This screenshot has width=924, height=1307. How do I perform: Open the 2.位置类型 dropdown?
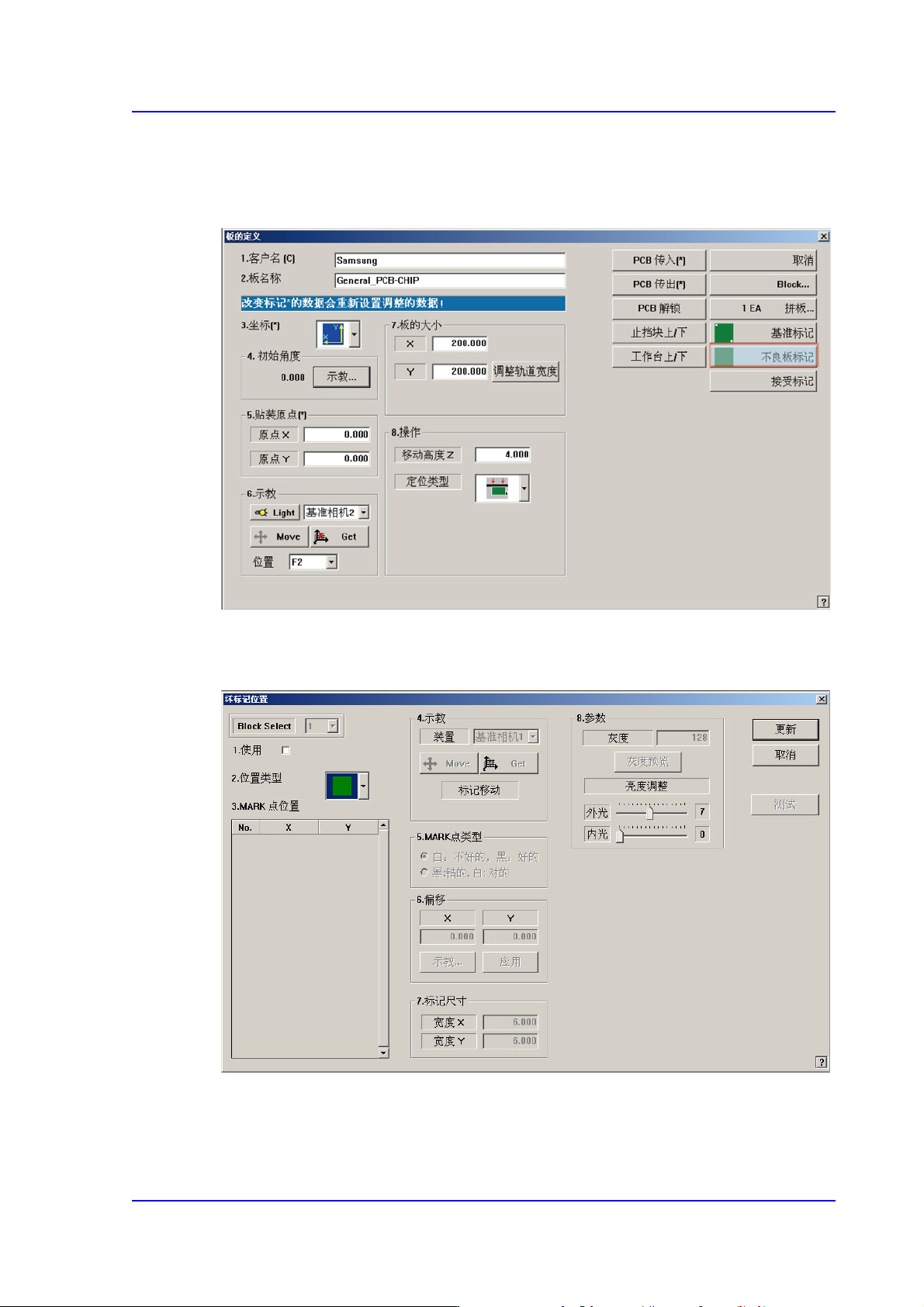point(363,786)
